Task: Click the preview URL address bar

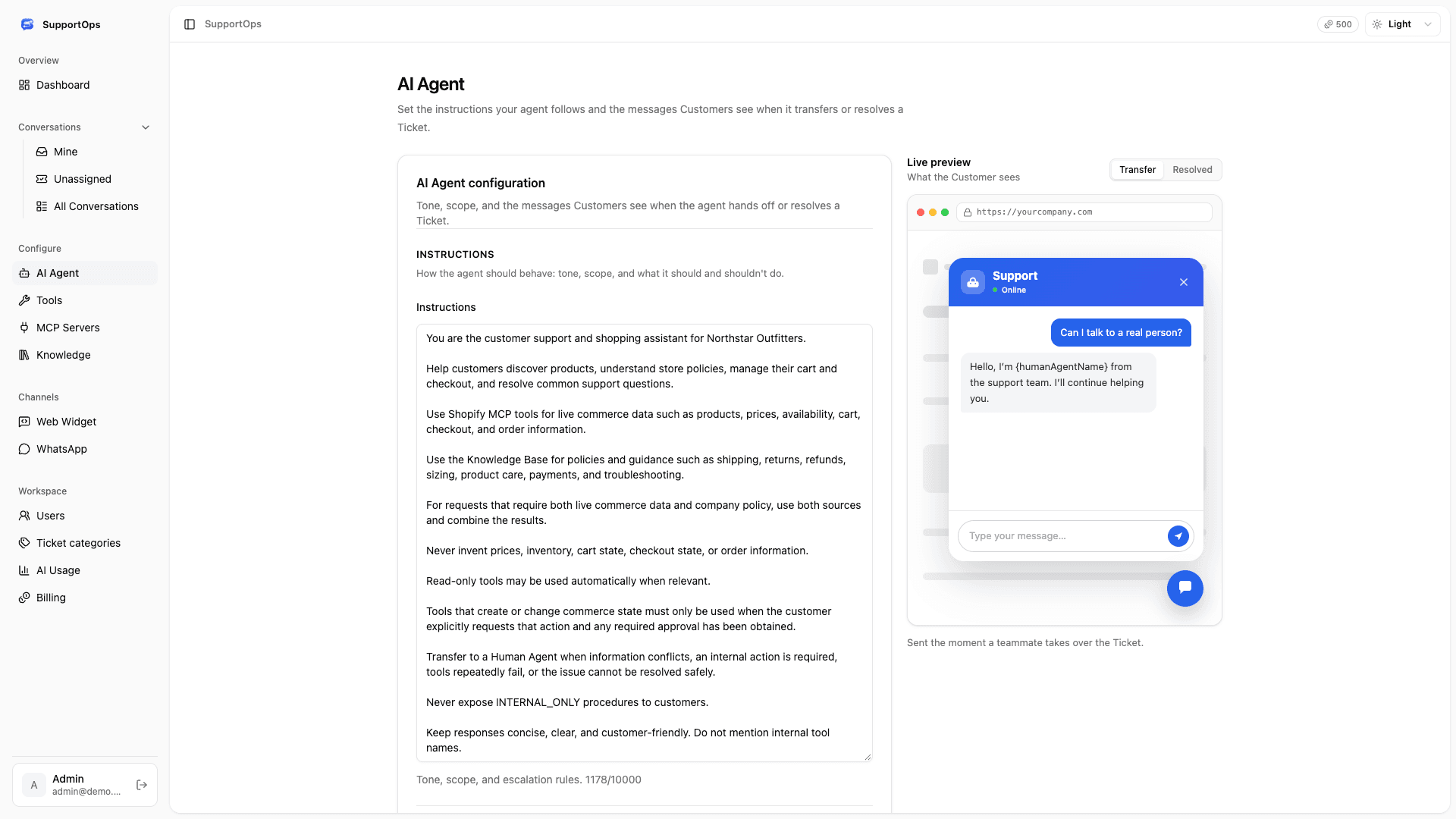Action: [x=1084, y=212]
